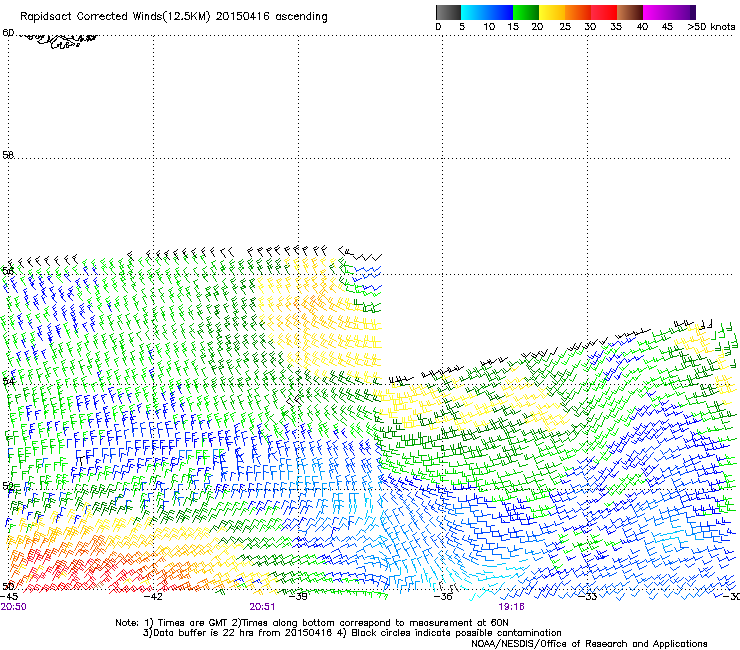Click the cyan-blue 5-15 knots legend band

tap(487, 12)
